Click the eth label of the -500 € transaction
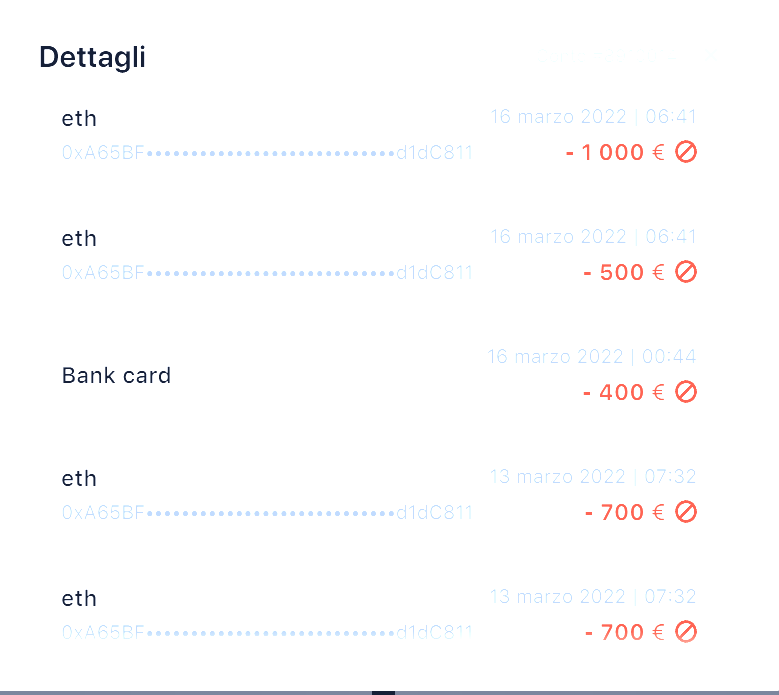This screenshot has width=779, height=695. point(79,239)
